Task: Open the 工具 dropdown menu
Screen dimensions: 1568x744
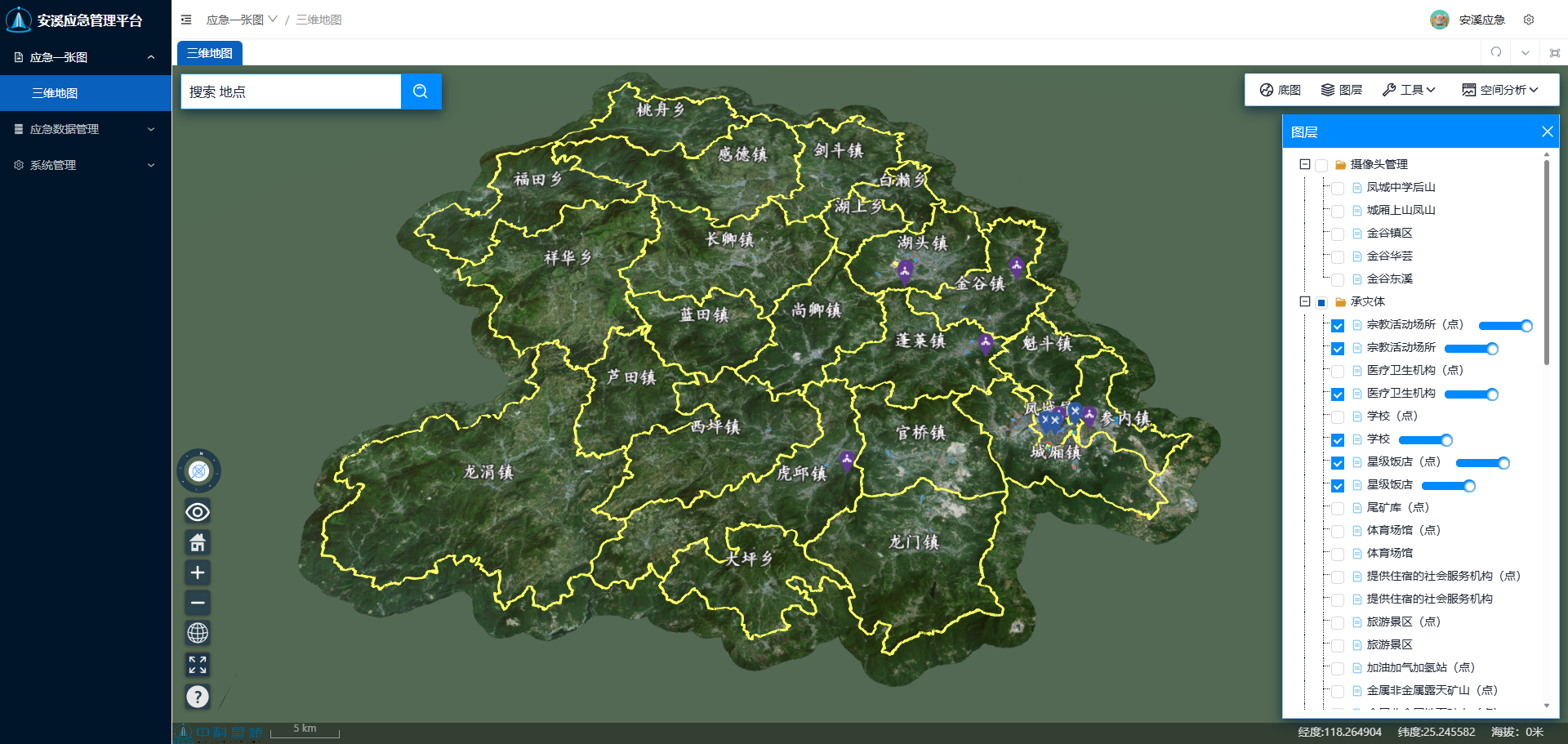Action: pyautogui.click(x=1409, y=90)
